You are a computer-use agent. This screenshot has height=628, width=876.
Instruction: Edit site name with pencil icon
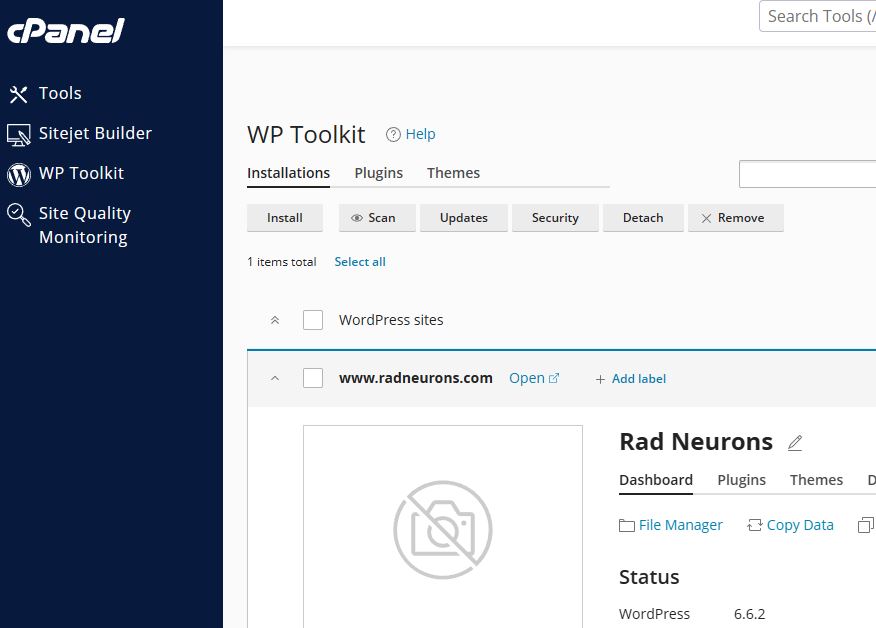click(795, 443)
